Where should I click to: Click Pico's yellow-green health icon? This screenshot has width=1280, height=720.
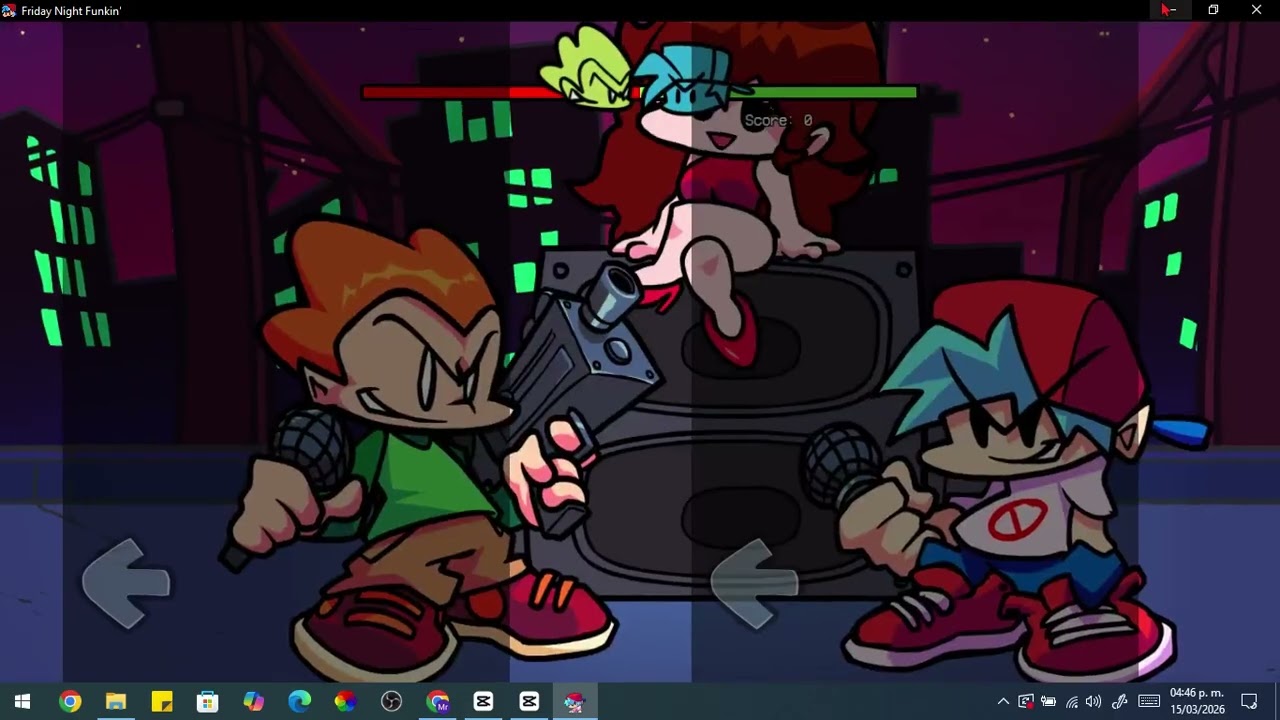(x=584, y=68)
